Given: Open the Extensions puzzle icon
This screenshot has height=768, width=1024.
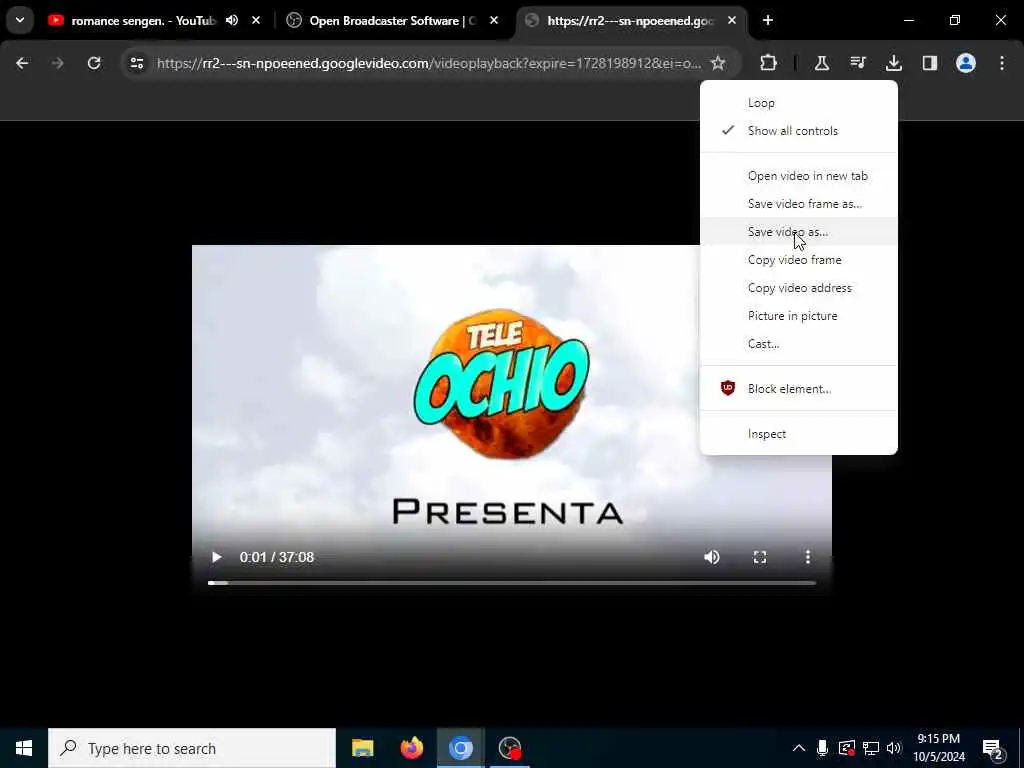Looking at the screenshot, I should pyautogui.click(x=769, y=63).
